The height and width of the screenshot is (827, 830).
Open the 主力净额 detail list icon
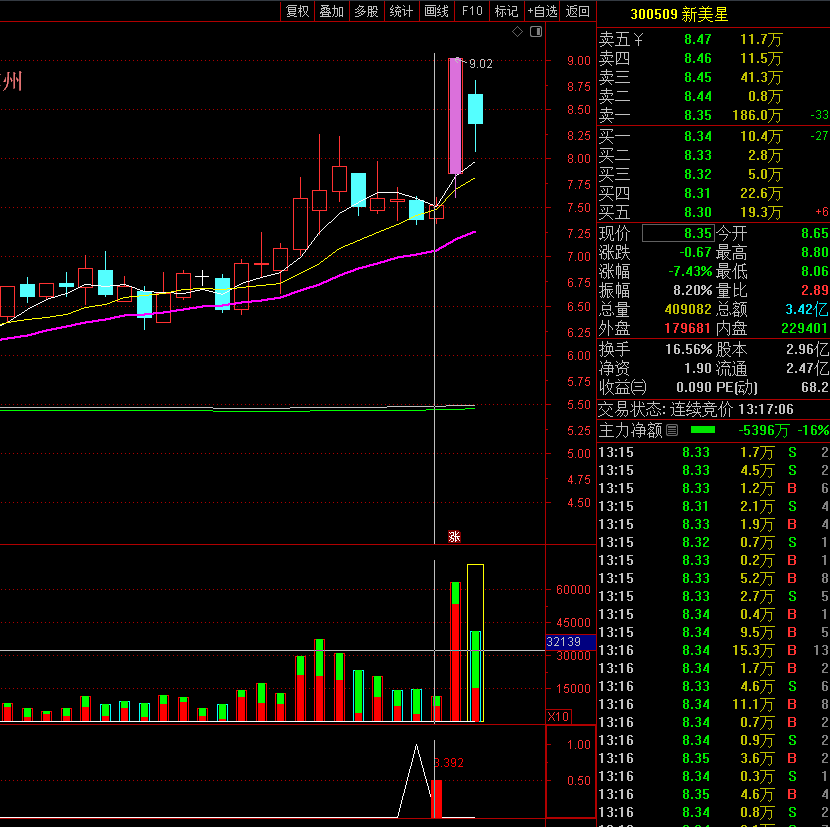(x=672, y=430)
